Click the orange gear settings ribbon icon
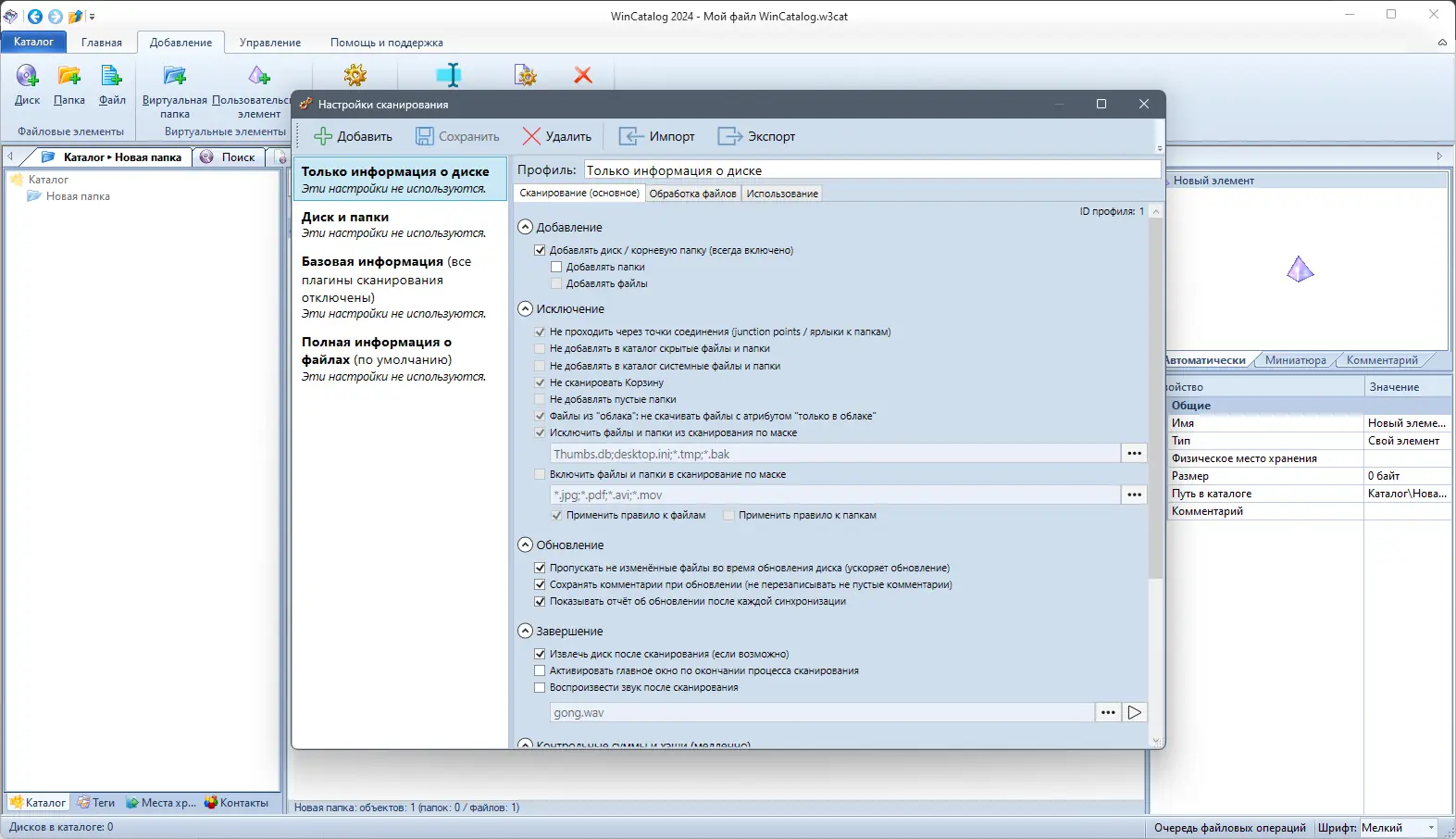1456x839 pixels. pos(355,75)
